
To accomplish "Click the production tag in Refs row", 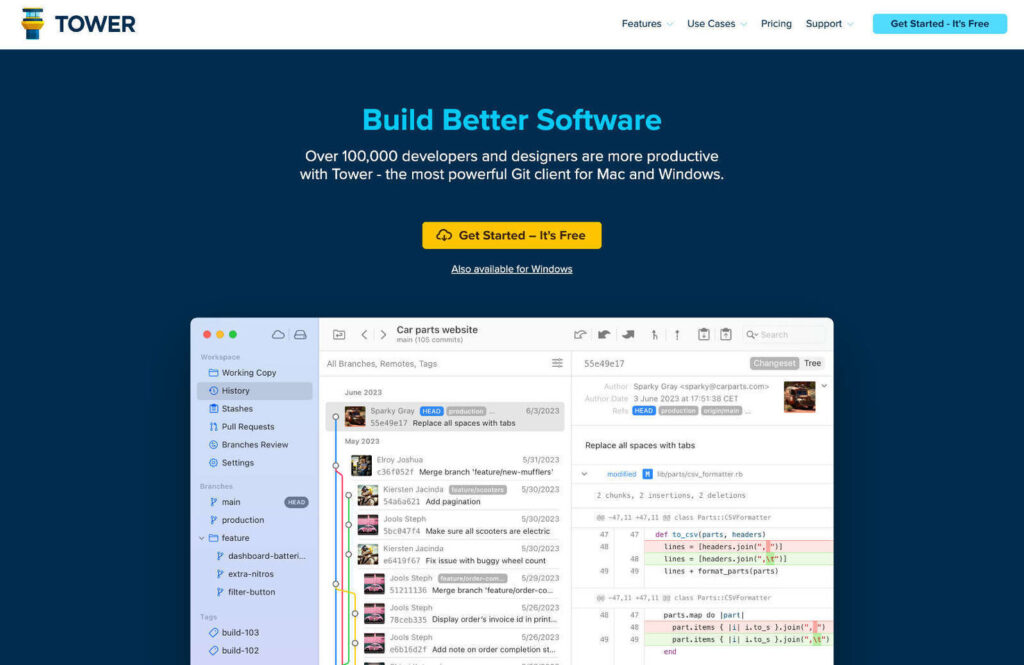I will click(x=678, y=411).
